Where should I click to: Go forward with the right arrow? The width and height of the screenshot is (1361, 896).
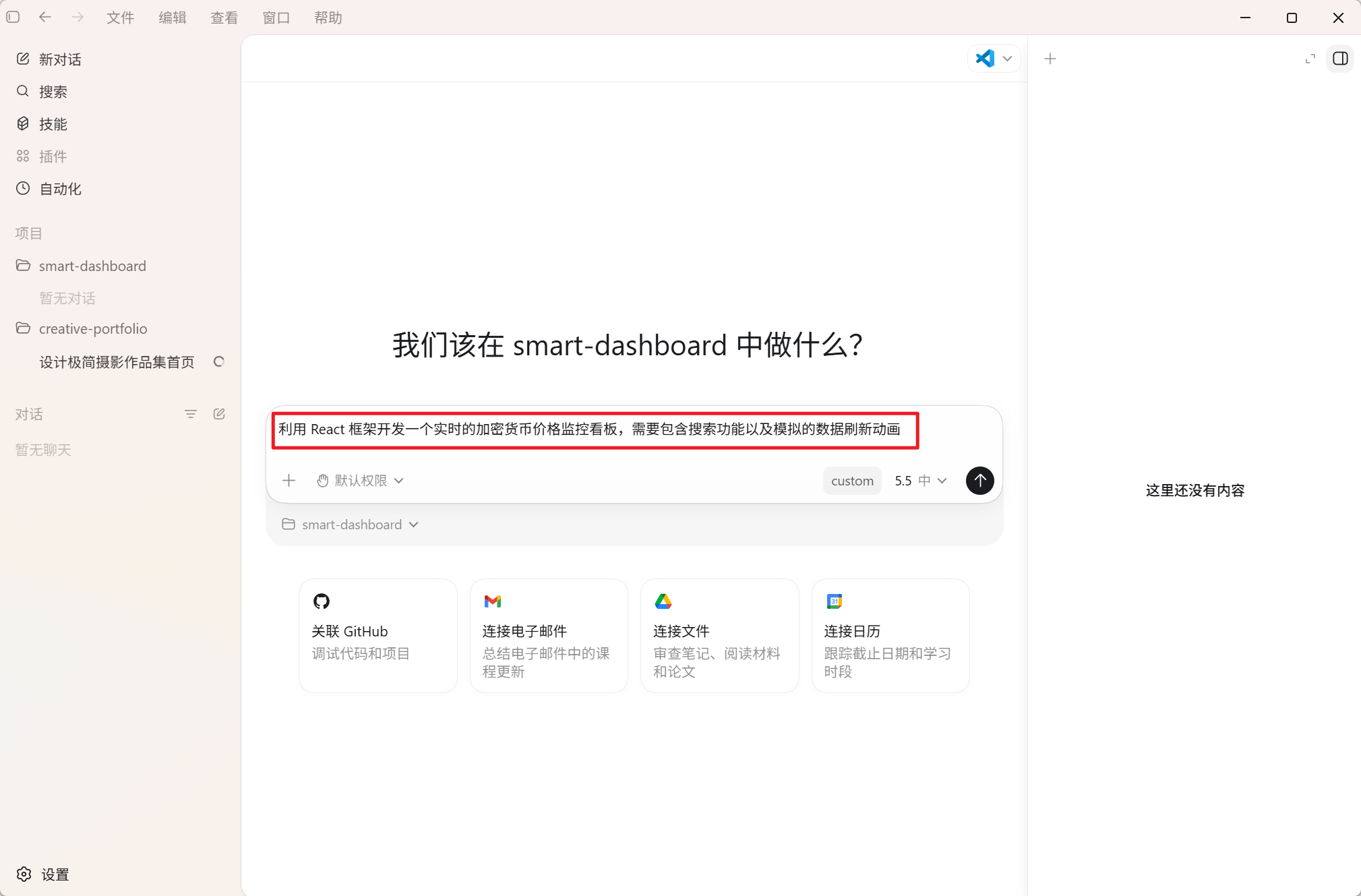click(78, 18)
